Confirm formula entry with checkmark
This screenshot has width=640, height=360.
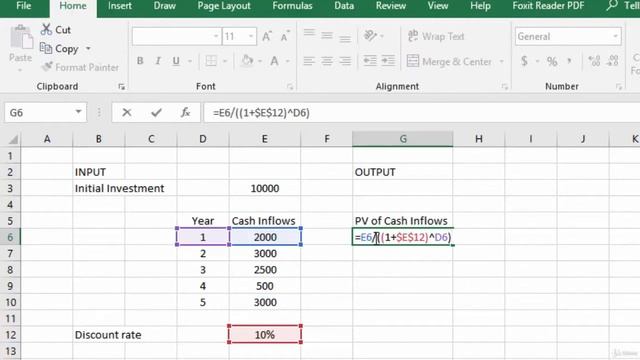156,112
